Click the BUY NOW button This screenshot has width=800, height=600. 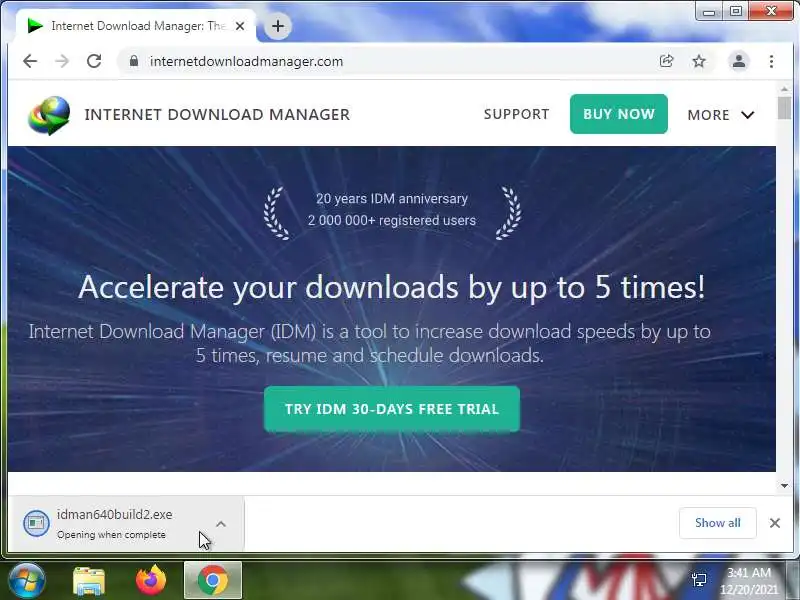618,114
